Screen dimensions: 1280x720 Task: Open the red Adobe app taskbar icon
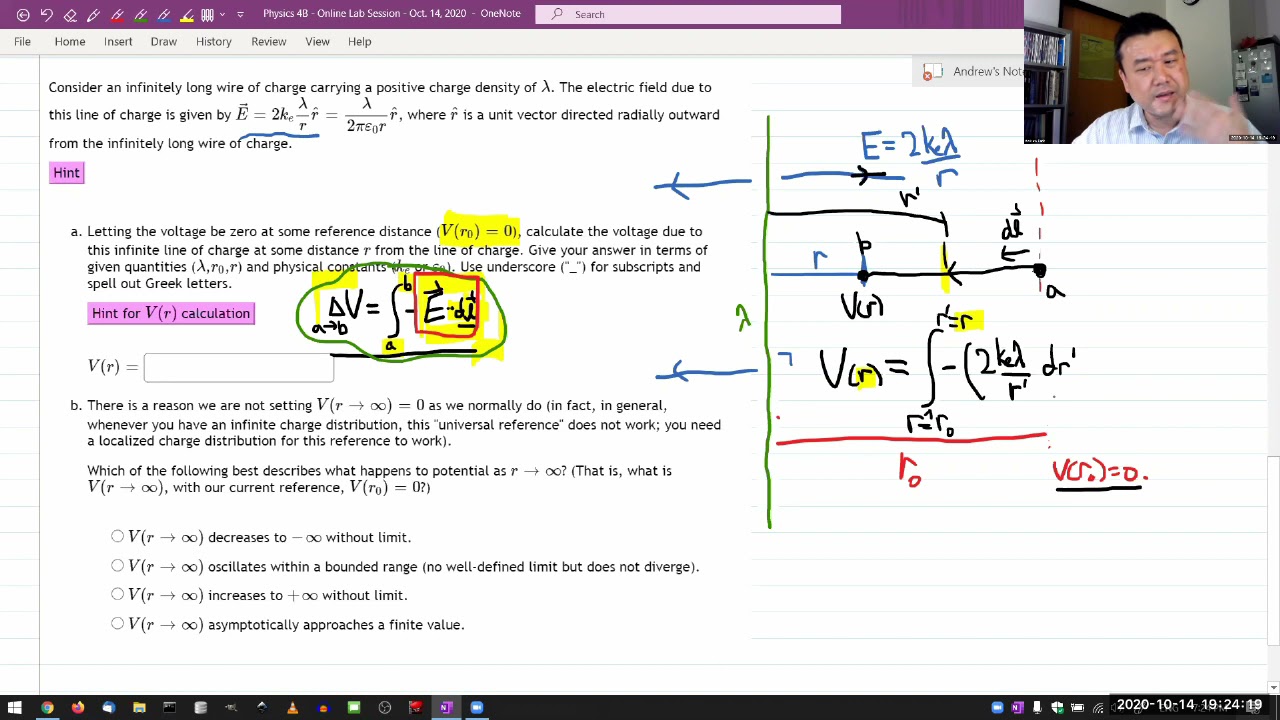[415, 708]
